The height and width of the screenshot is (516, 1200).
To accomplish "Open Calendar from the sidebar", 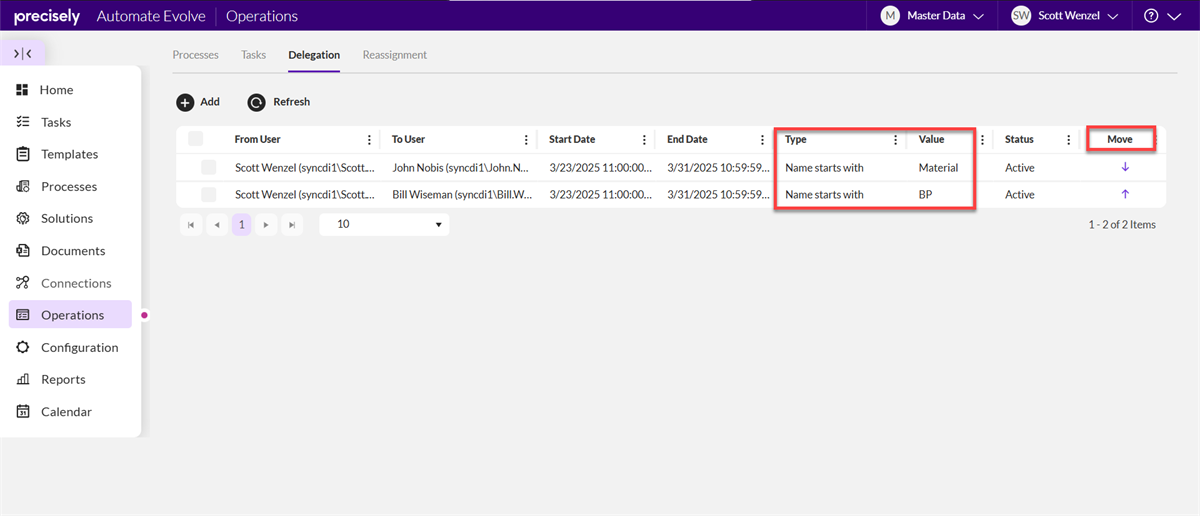I will [x=66, y=412].
